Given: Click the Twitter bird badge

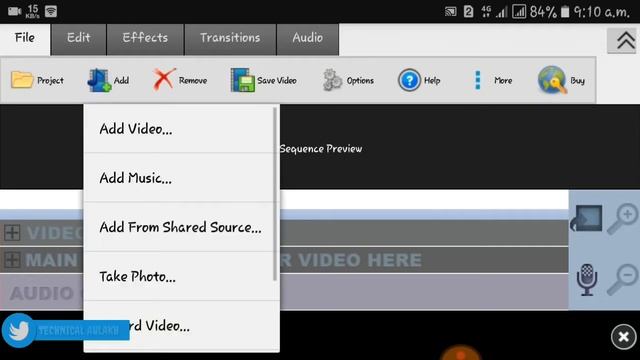Looking at the screenshot, I should (18, 331).
